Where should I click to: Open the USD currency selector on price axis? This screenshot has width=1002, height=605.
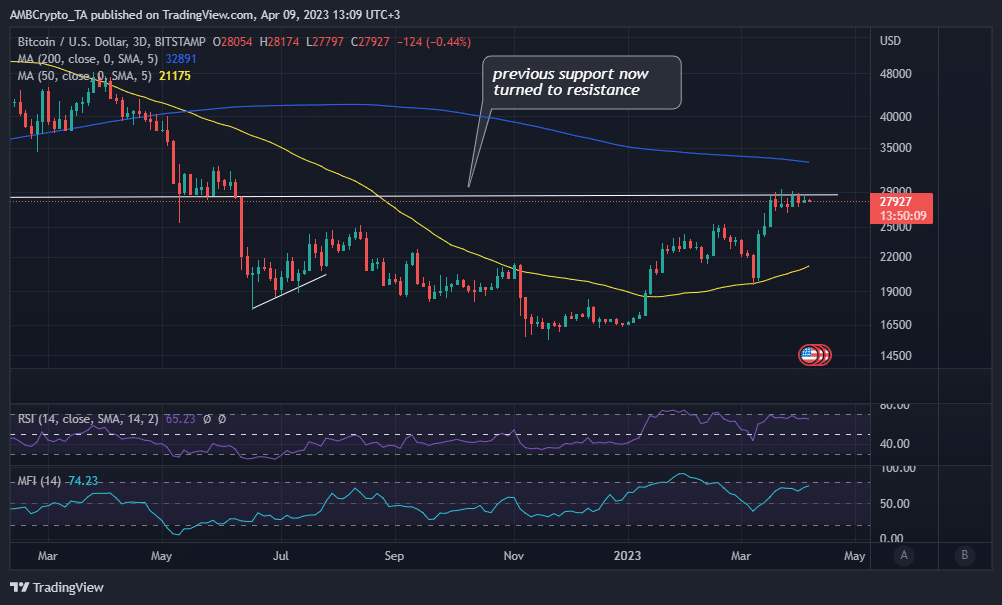pyautogui.click(x=890, y=41)
